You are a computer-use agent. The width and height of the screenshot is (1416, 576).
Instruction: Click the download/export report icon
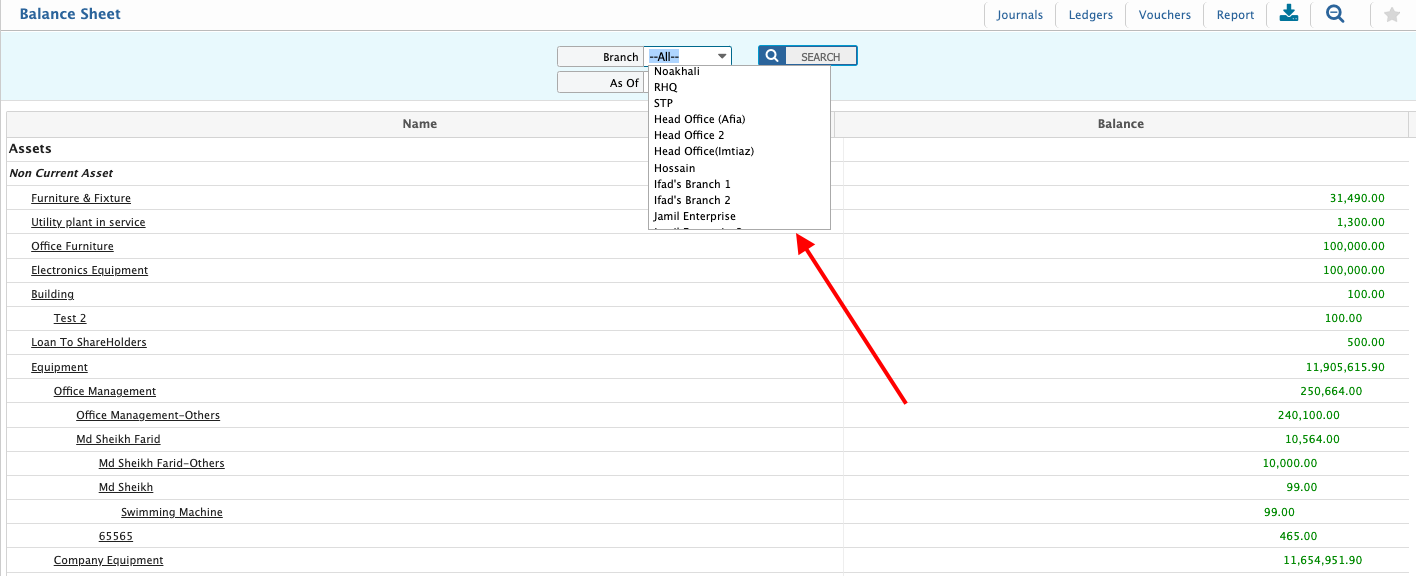(x=1288, y=14)
